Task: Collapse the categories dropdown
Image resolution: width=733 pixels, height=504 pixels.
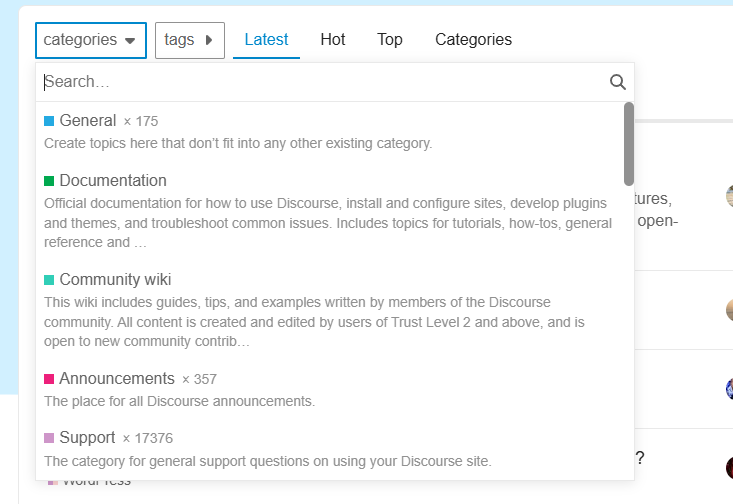Action: (x=91, y=40)
